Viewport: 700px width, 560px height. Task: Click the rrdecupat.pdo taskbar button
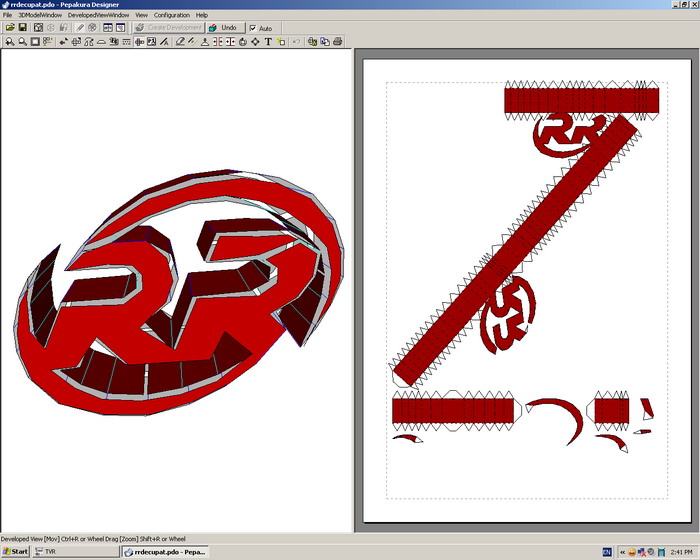click(x=165, y=552)
